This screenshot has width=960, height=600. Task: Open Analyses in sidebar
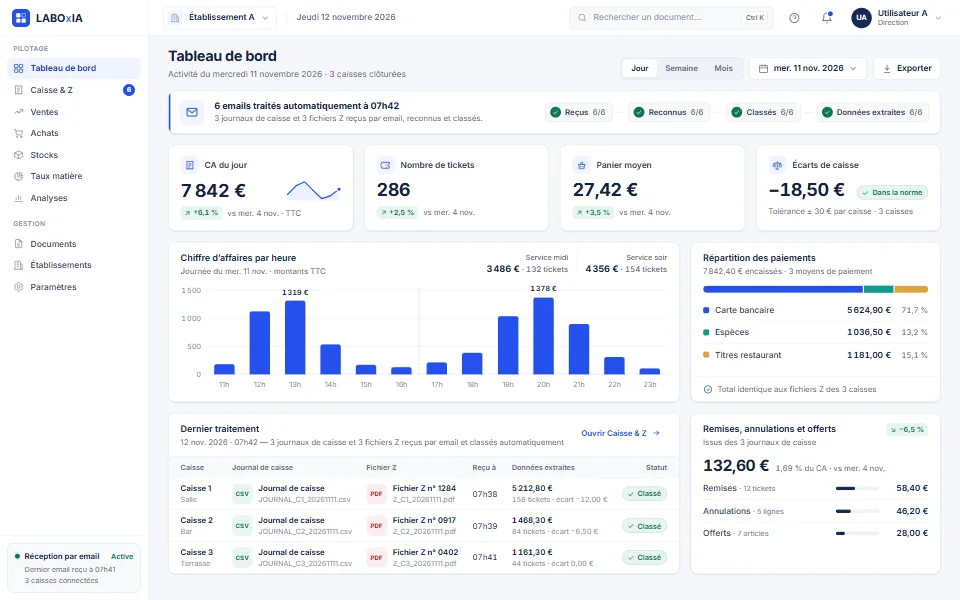74,198
